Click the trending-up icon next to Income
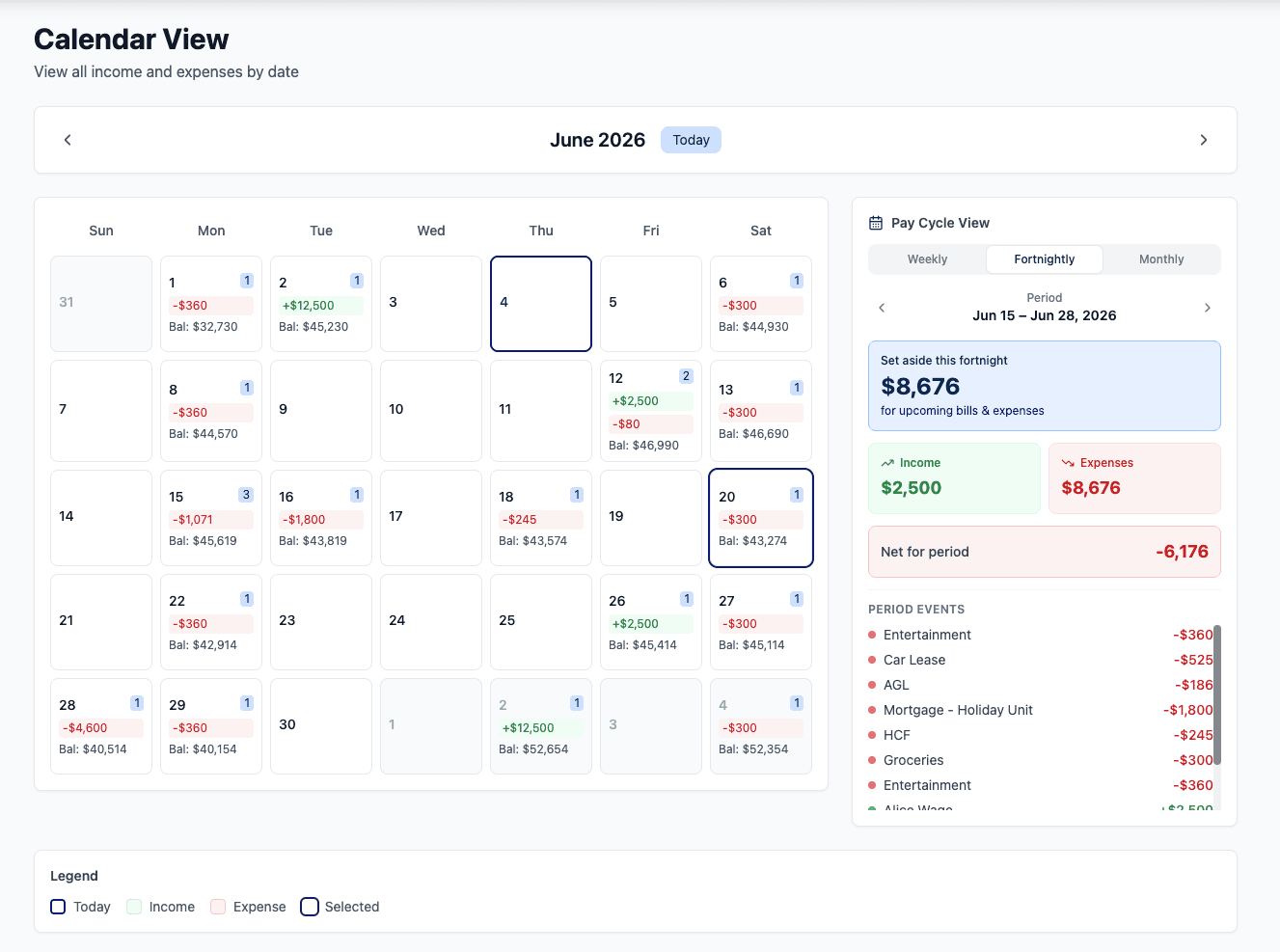1280x952 pixels. coord(887,463)
